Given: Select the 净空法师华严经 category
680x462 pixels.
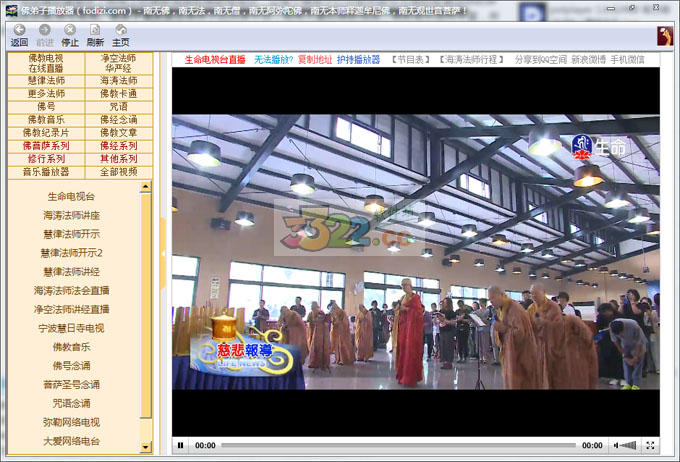Looking at the screenshot, I should pos(118,64).
